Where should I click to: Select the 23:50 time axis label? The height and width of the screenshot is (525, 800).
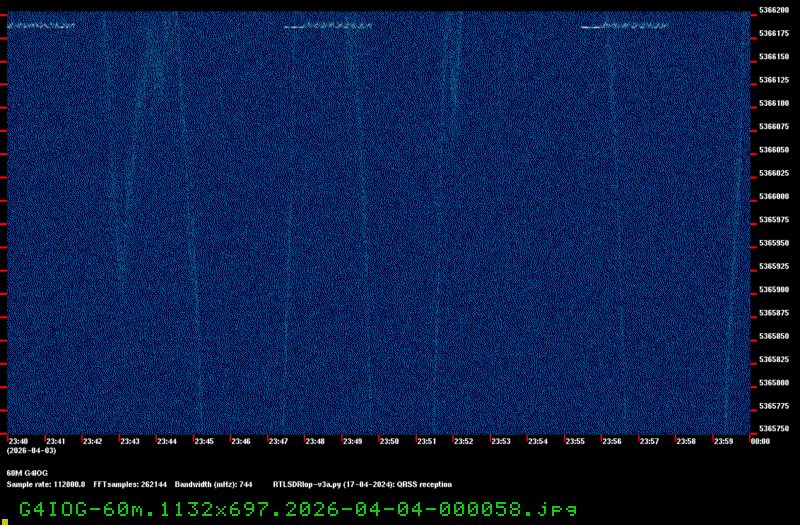tap(389, 441)
